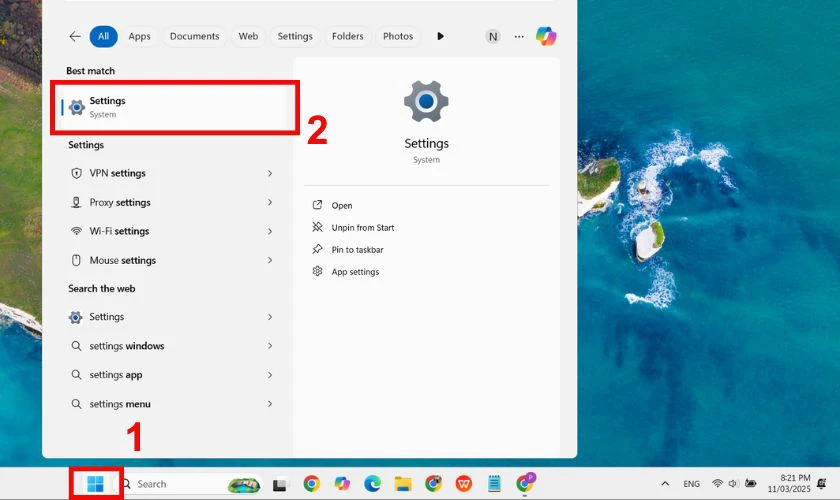
Task: Expand the Wi-Fi settings chevron
Action: coord(270,231)
